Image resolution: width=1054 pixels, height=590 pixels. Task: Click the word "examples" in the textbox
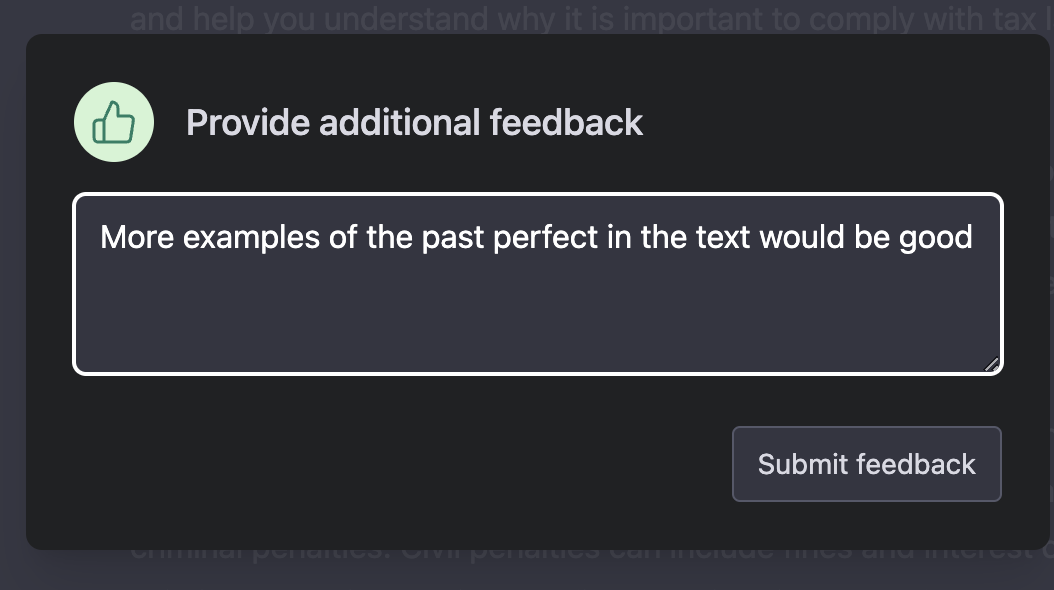tap(251, 237)
